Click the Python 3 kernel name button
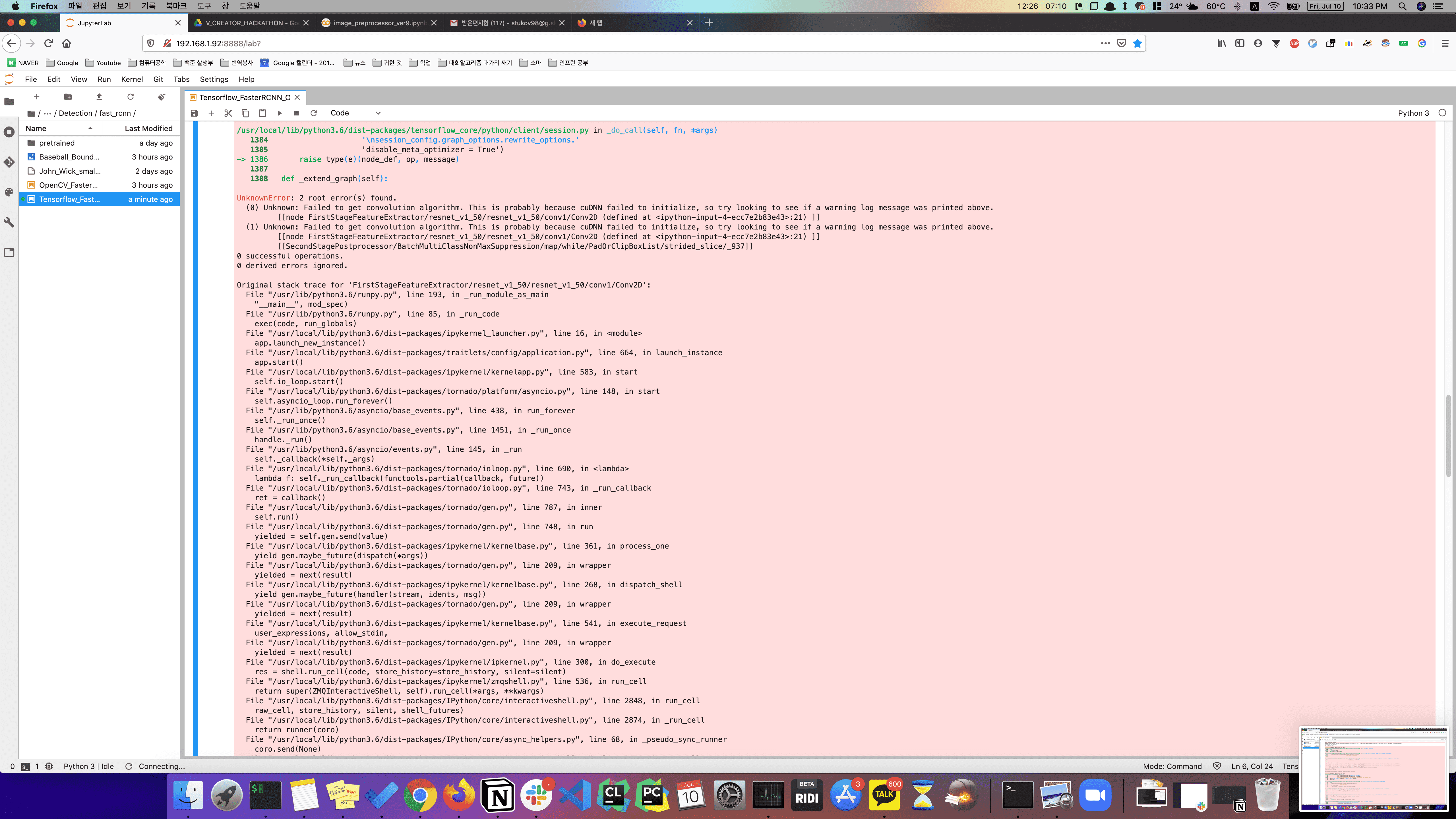The height and width of the screenshot is (819, 1456). click(x=1413, y=113)
